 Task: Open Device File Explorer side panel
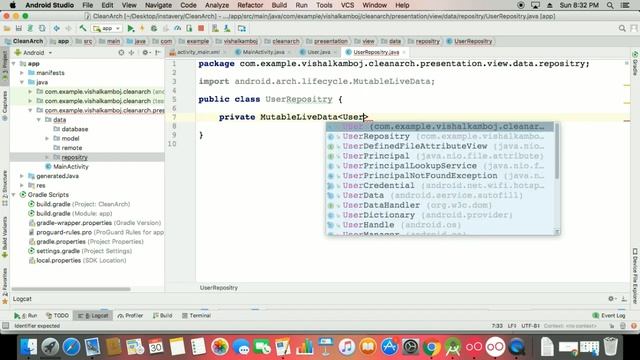pos(635,276)
